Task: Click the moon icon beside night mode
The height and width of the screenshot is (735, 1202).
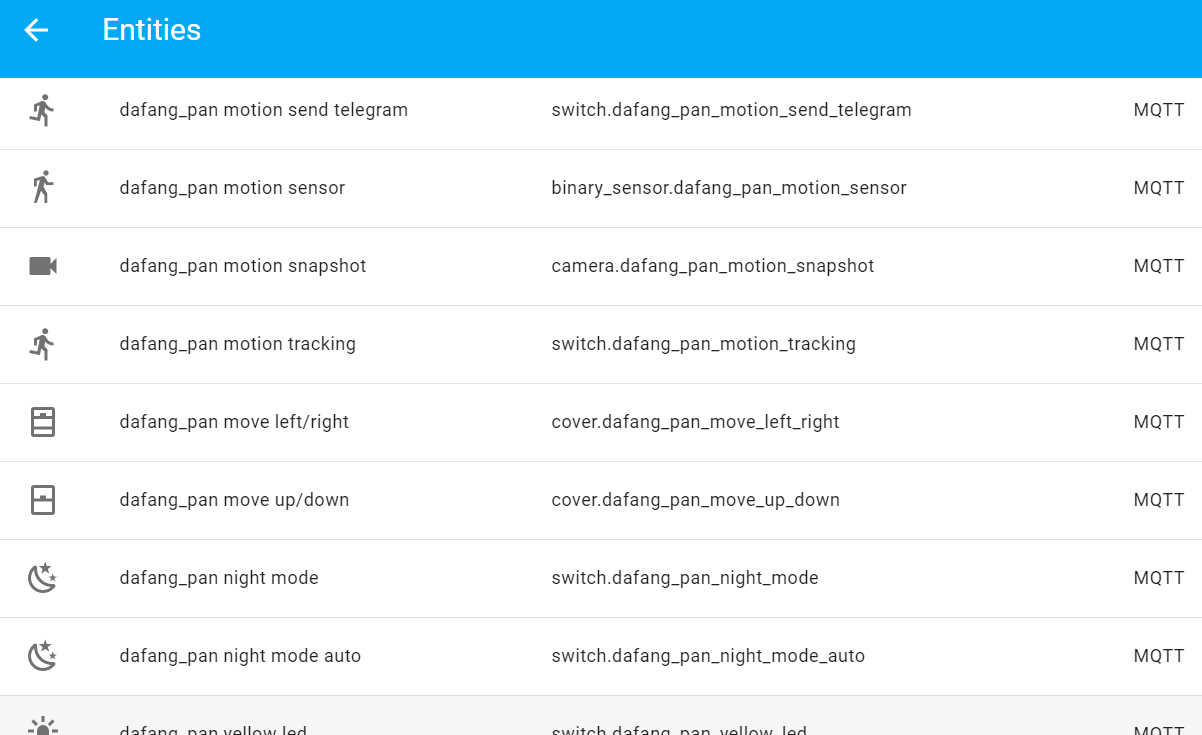Action: click(41, 578)
